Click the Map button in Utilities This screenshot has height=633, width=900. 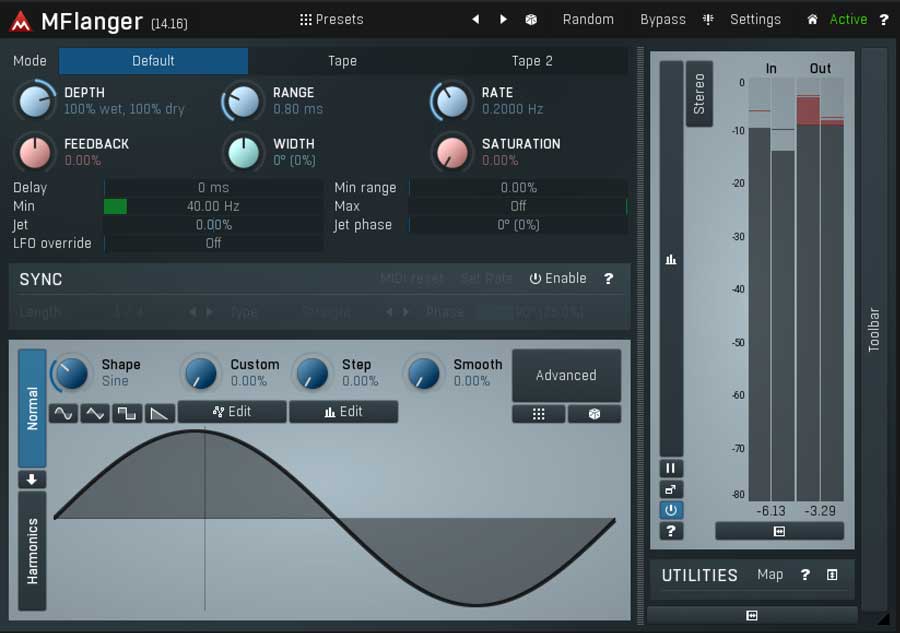coord(770,574)
